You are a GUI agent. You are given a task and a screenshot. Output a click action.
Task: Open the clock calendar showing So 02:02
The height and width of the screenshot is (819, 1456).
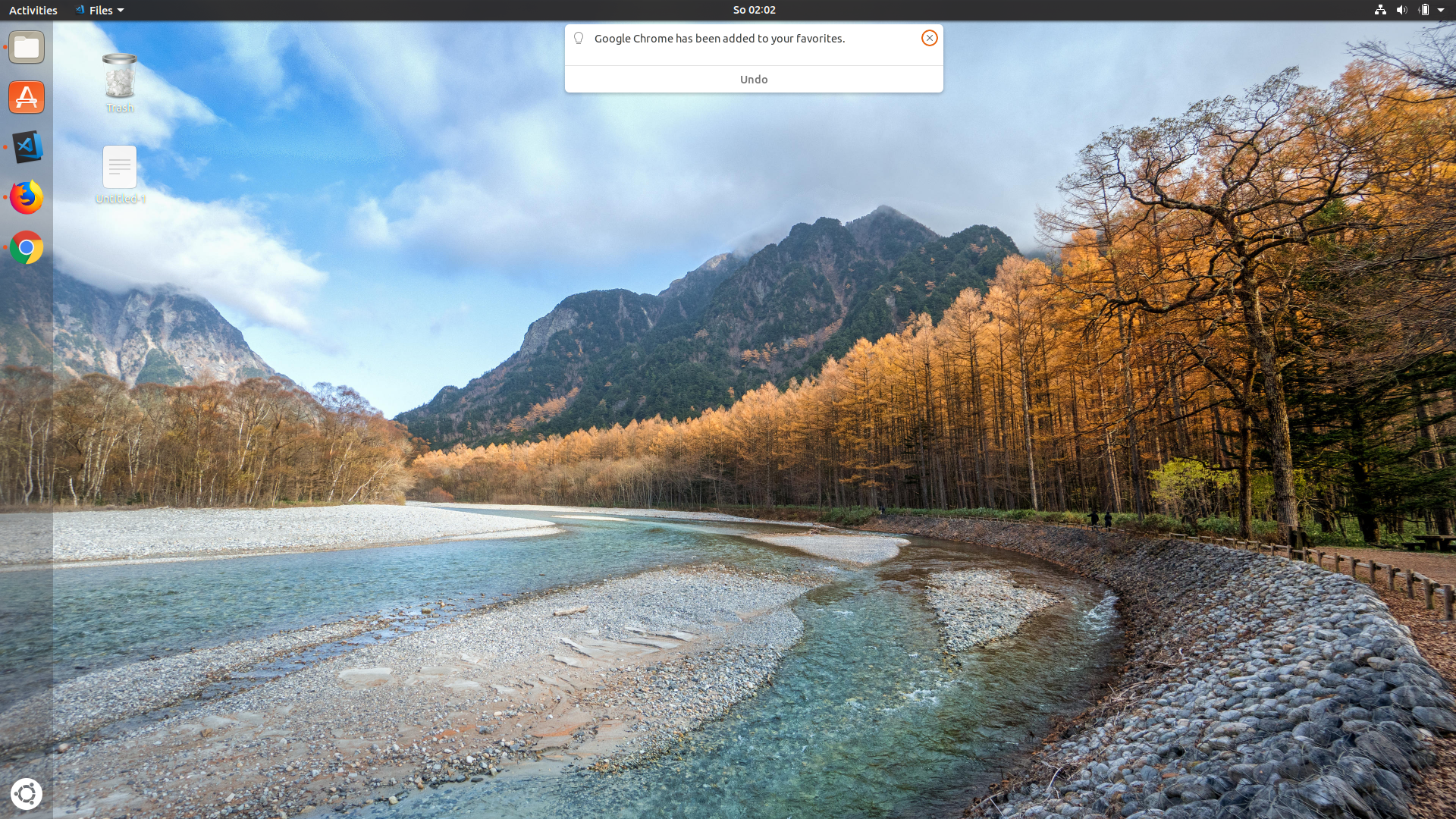[754, 10]
